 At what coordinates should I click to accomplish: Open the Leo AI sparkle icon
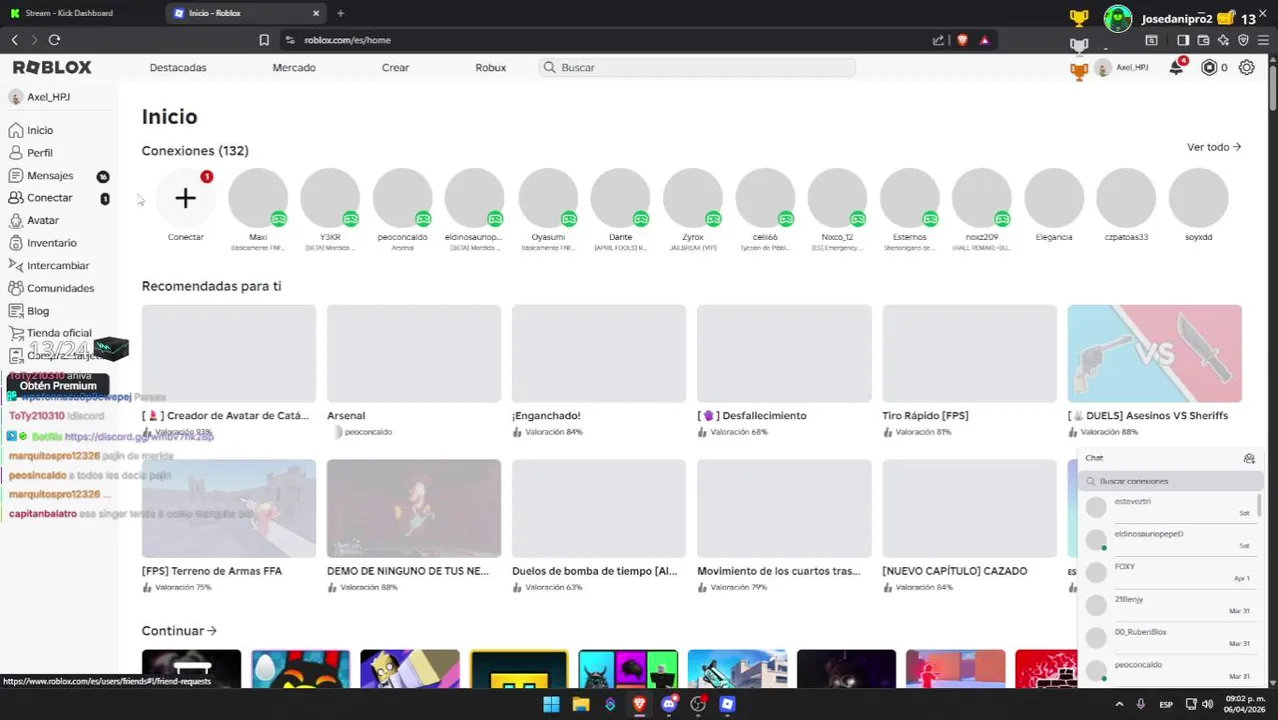1224,40
